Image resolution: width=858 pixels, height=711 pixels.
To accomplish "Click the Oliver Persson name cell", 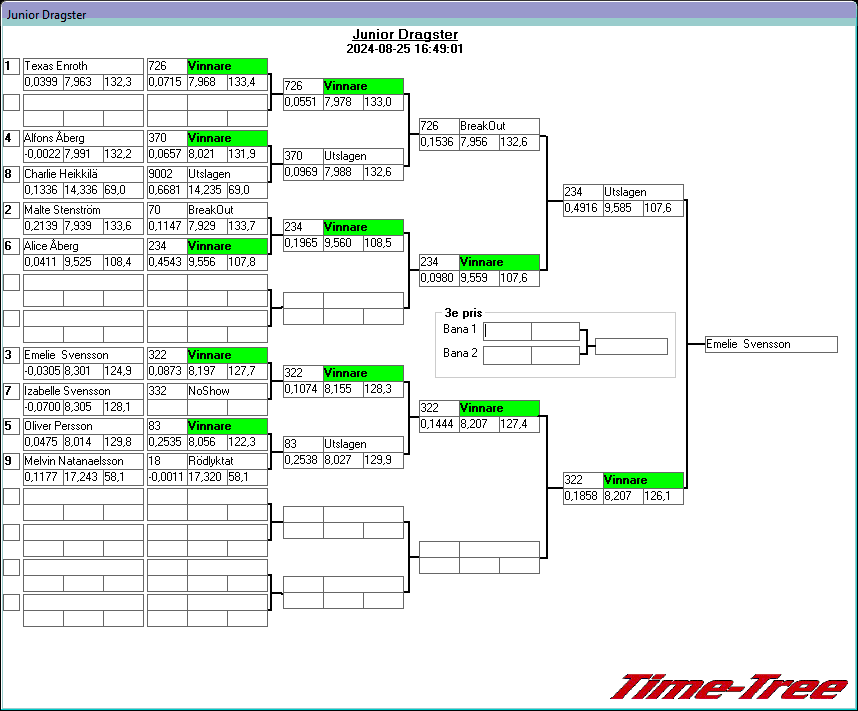I will click(x=83, y=426).
